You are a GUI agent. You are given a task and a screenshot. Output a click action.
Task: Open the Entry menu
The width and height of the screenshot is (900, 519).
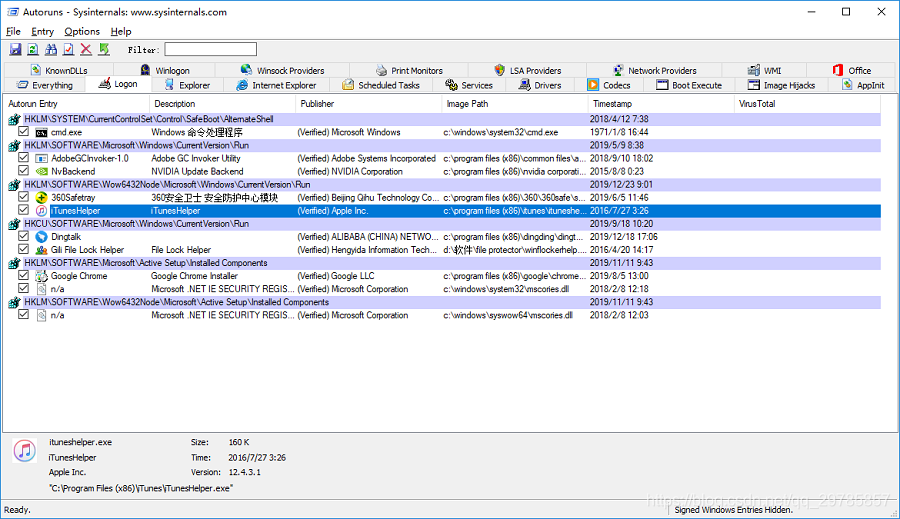(x=42, y=32)
